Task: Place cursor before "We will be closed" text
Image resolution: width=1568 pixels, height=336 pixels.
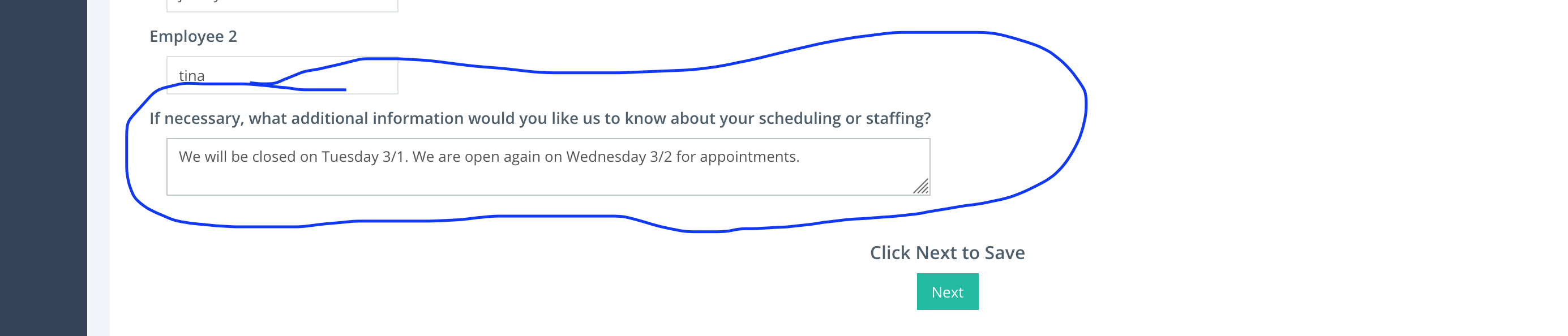Action: (178, 157)
